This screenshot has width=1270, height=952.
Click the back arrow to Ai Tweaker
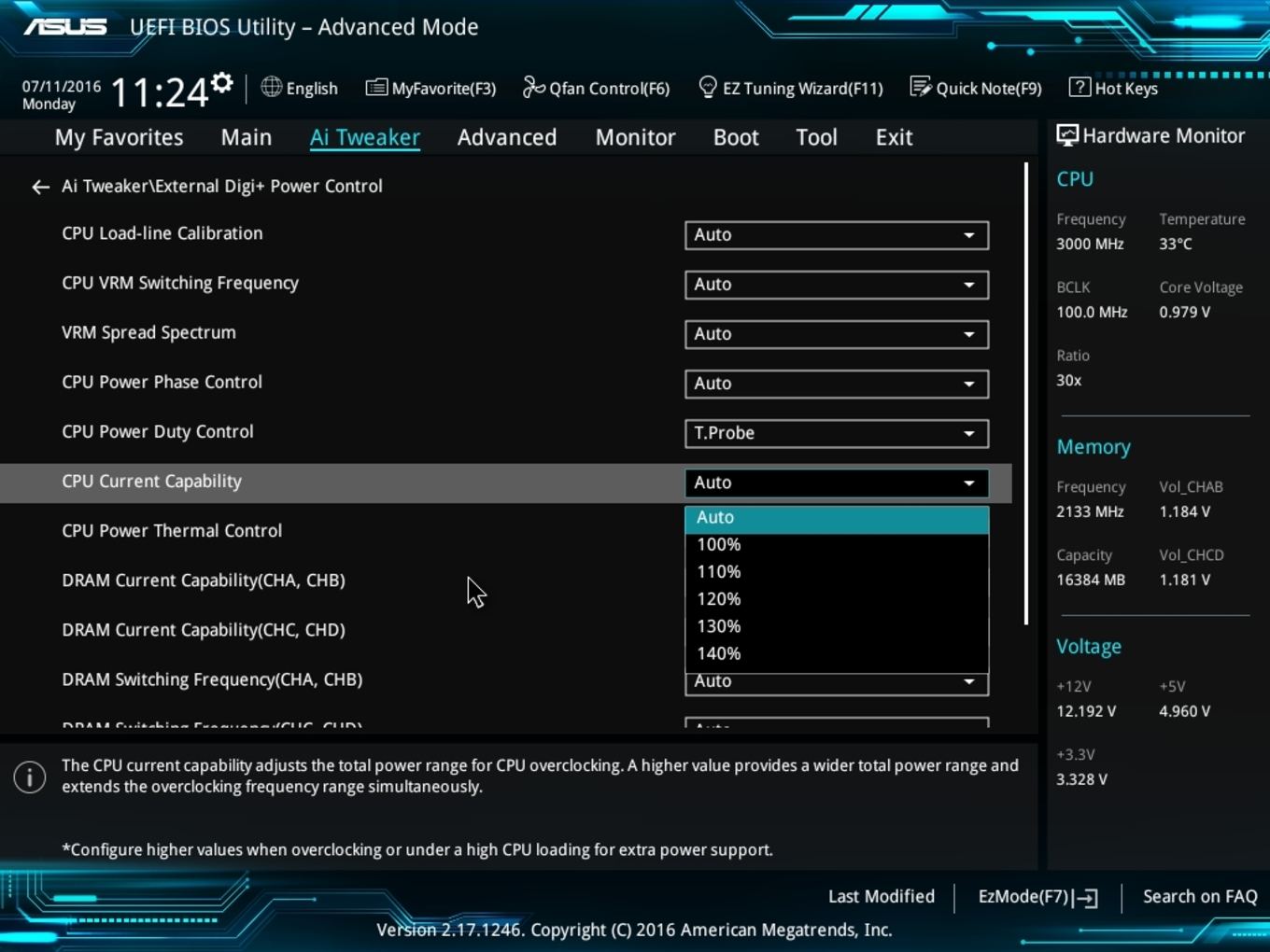pos(40,188)
